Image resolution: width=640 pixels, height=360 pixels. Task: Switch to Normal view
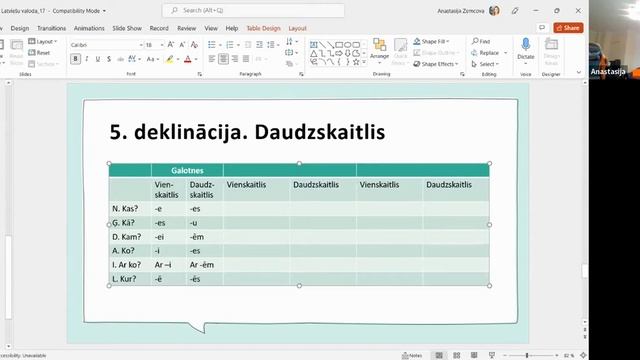point(439,356)
